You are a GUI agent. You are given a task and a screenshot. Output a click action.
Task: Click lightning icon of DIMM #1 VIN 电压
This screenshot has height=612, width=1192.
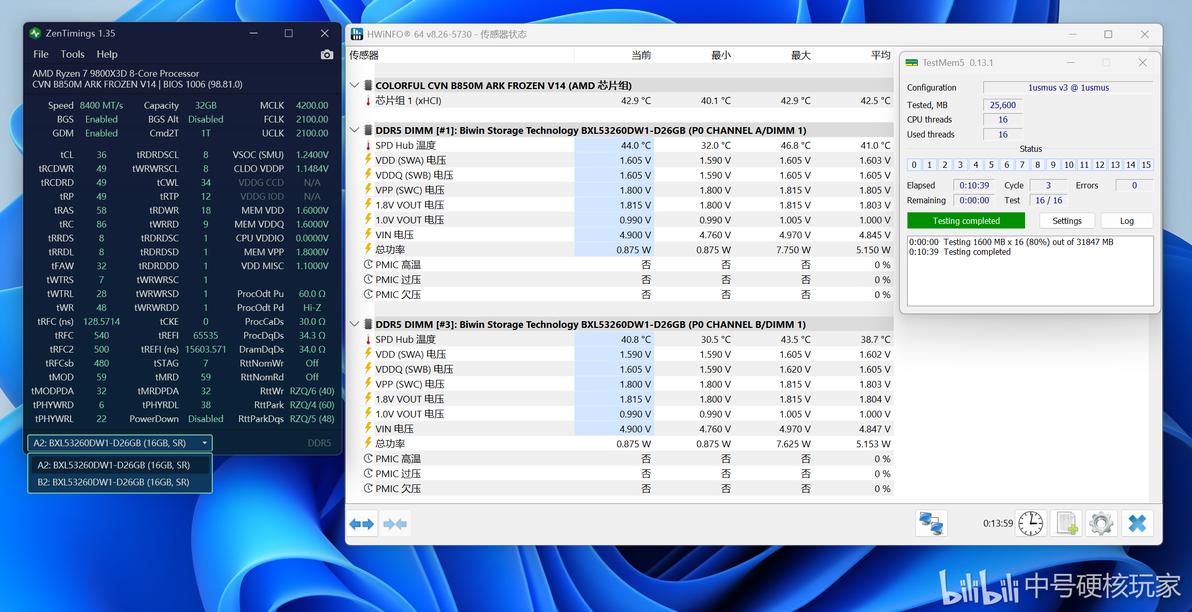point(369,235)
